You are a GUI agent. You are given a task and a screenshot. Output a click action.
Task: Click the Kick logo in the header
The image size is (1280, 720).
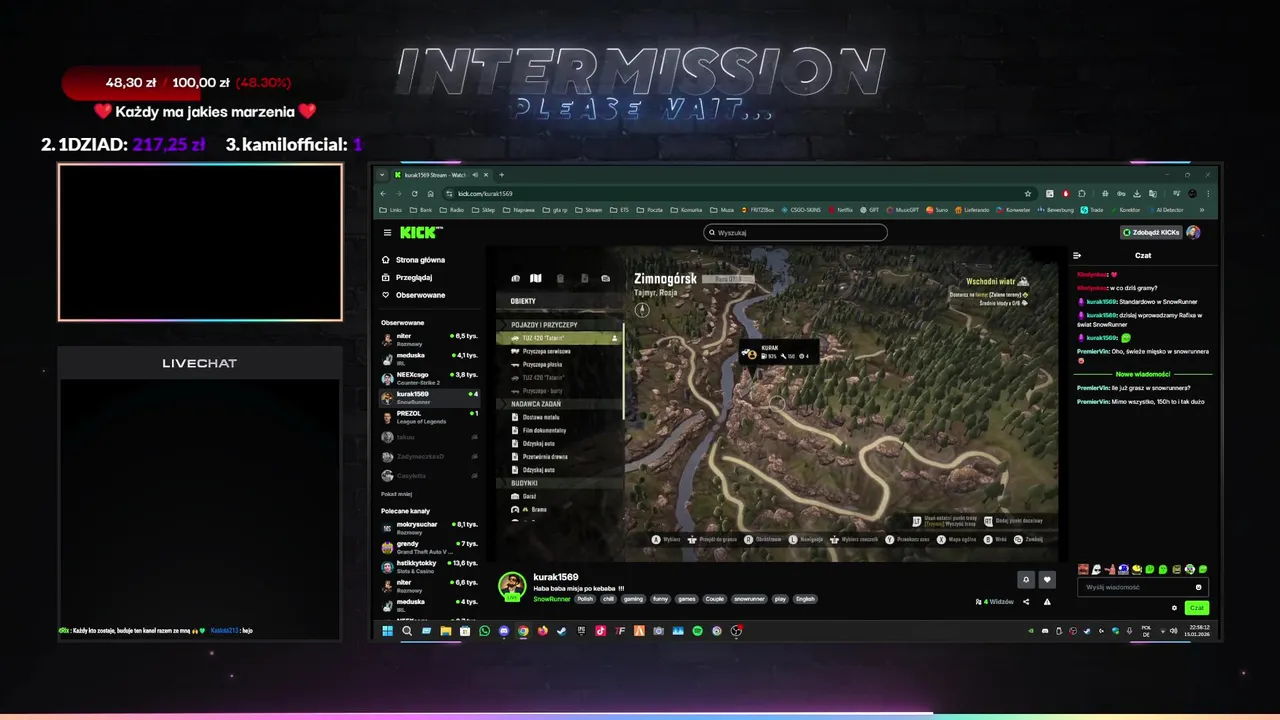coord(421,232)
